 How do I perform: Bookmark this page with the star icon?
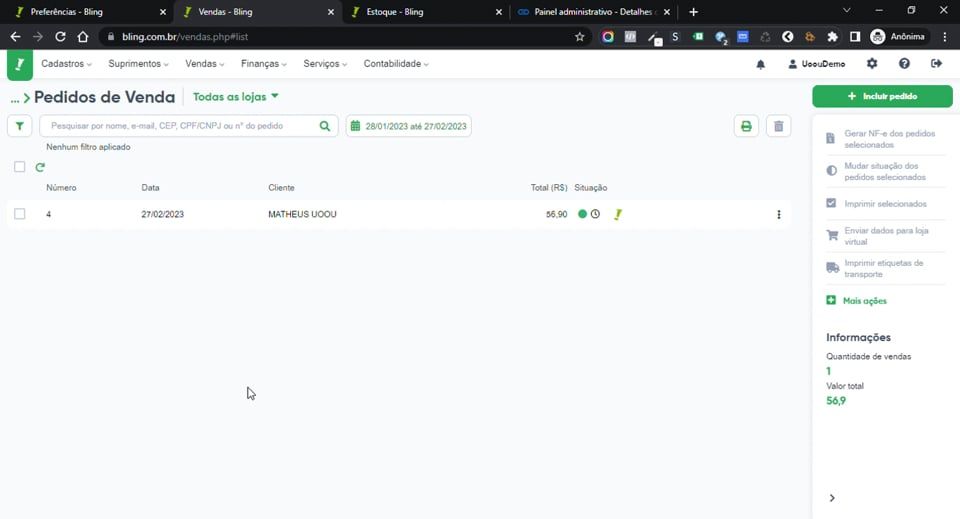coord(580,37)
